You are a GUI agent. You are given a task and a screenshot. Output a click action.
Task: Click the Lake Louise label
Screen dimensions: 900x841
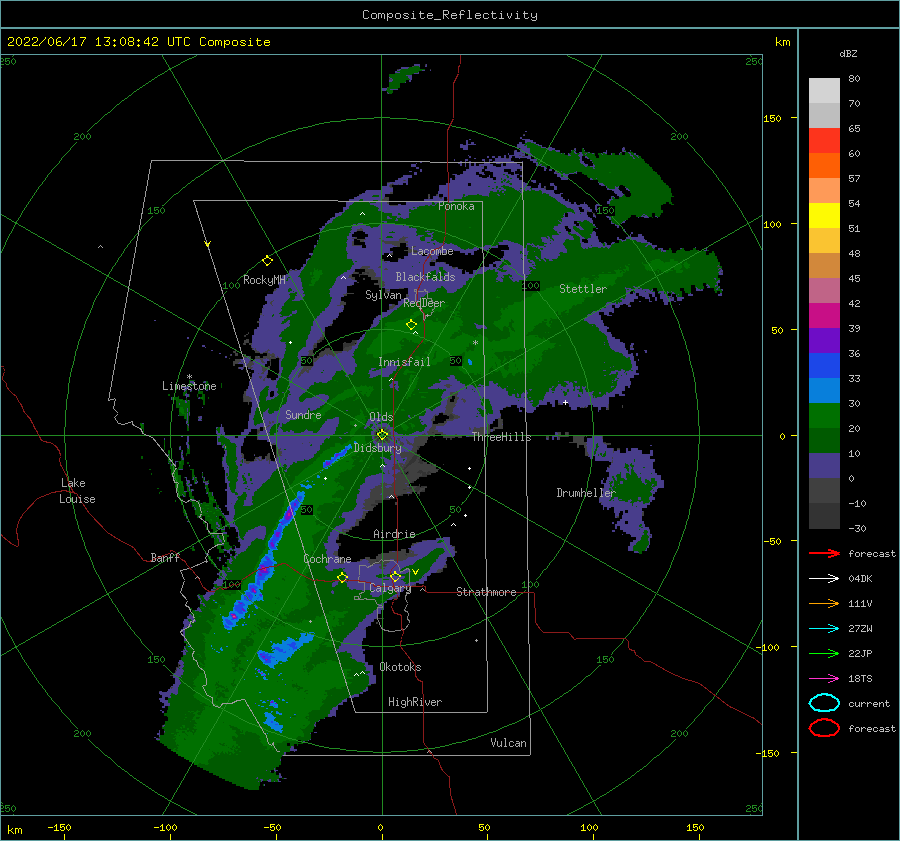[77, 491]
